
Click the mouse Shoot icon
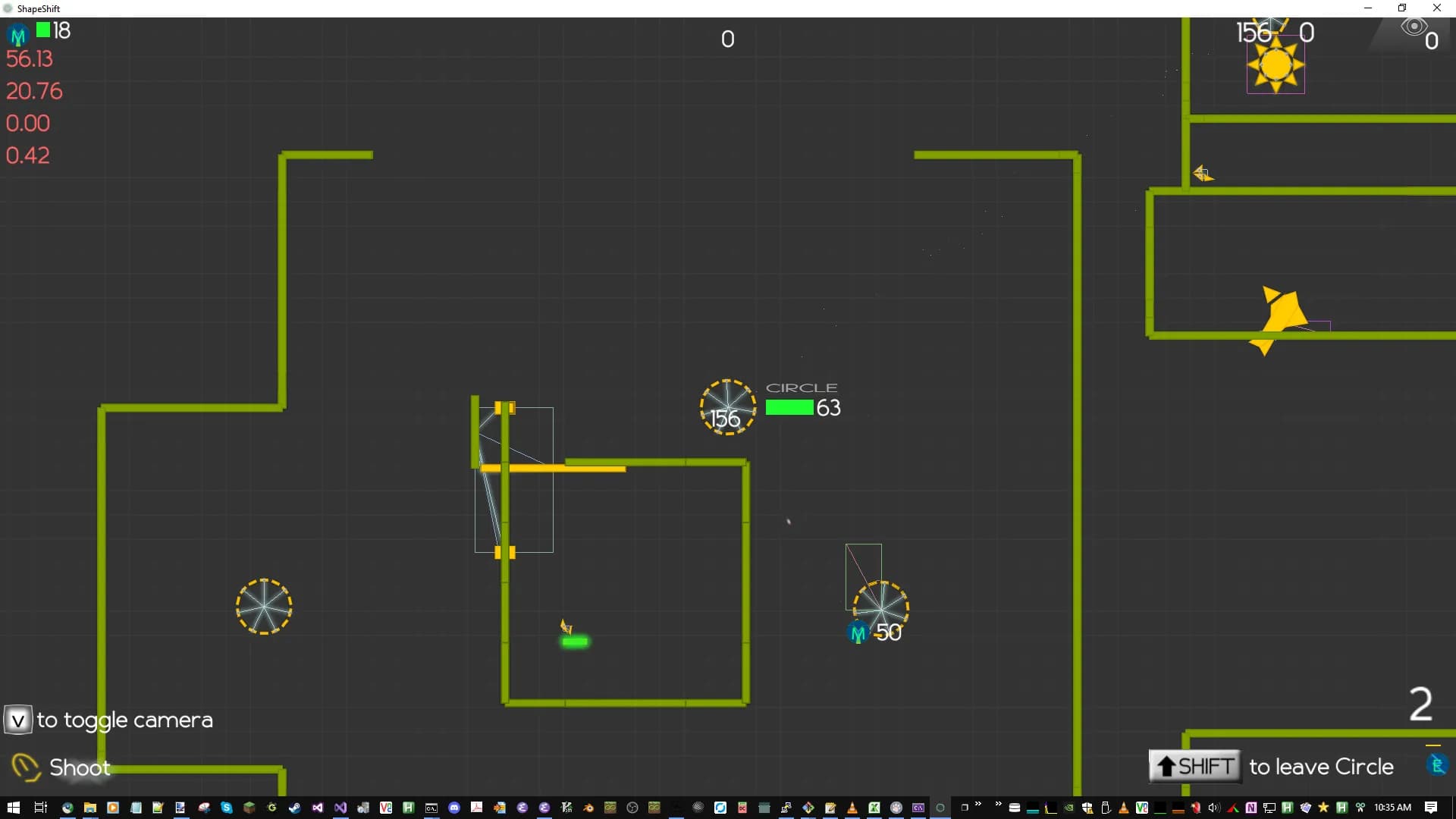26,767
